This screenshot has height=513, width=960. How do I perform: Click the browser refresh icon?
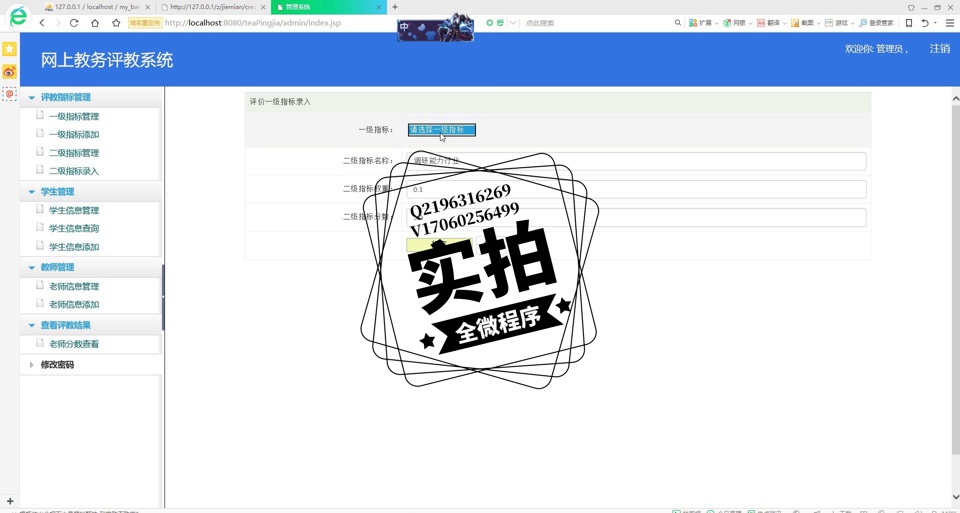tap(74, 23)
